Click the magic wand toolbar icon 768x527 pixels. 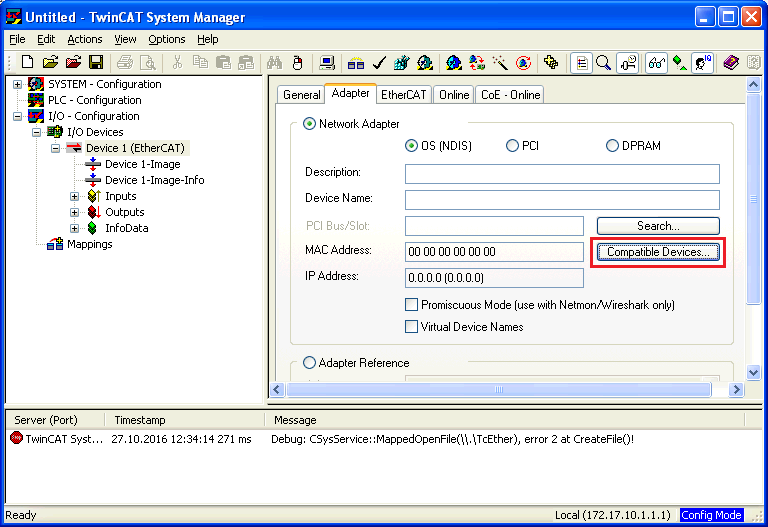tap(501, 63)
